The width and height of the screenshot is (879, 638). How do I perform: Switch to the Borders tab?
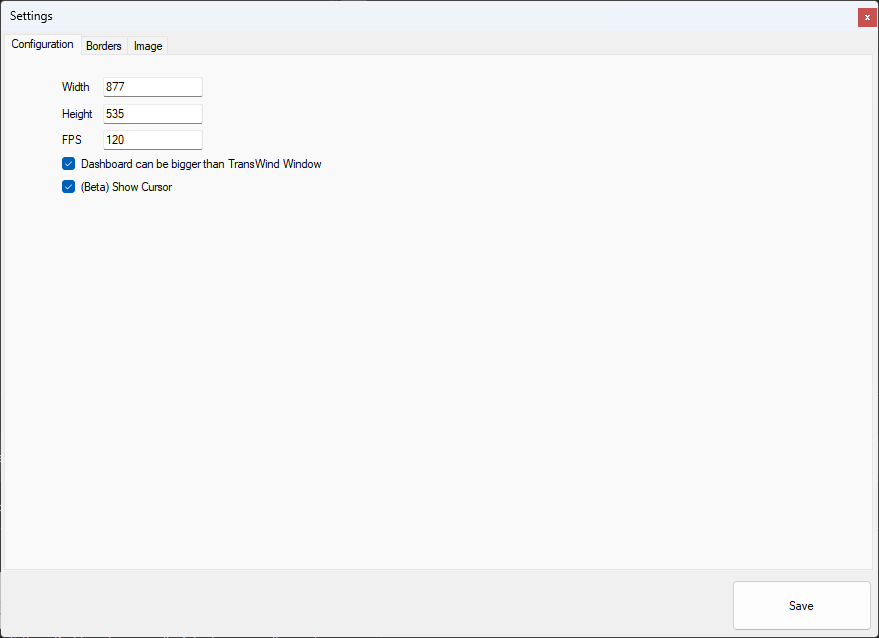coord(104,46)
